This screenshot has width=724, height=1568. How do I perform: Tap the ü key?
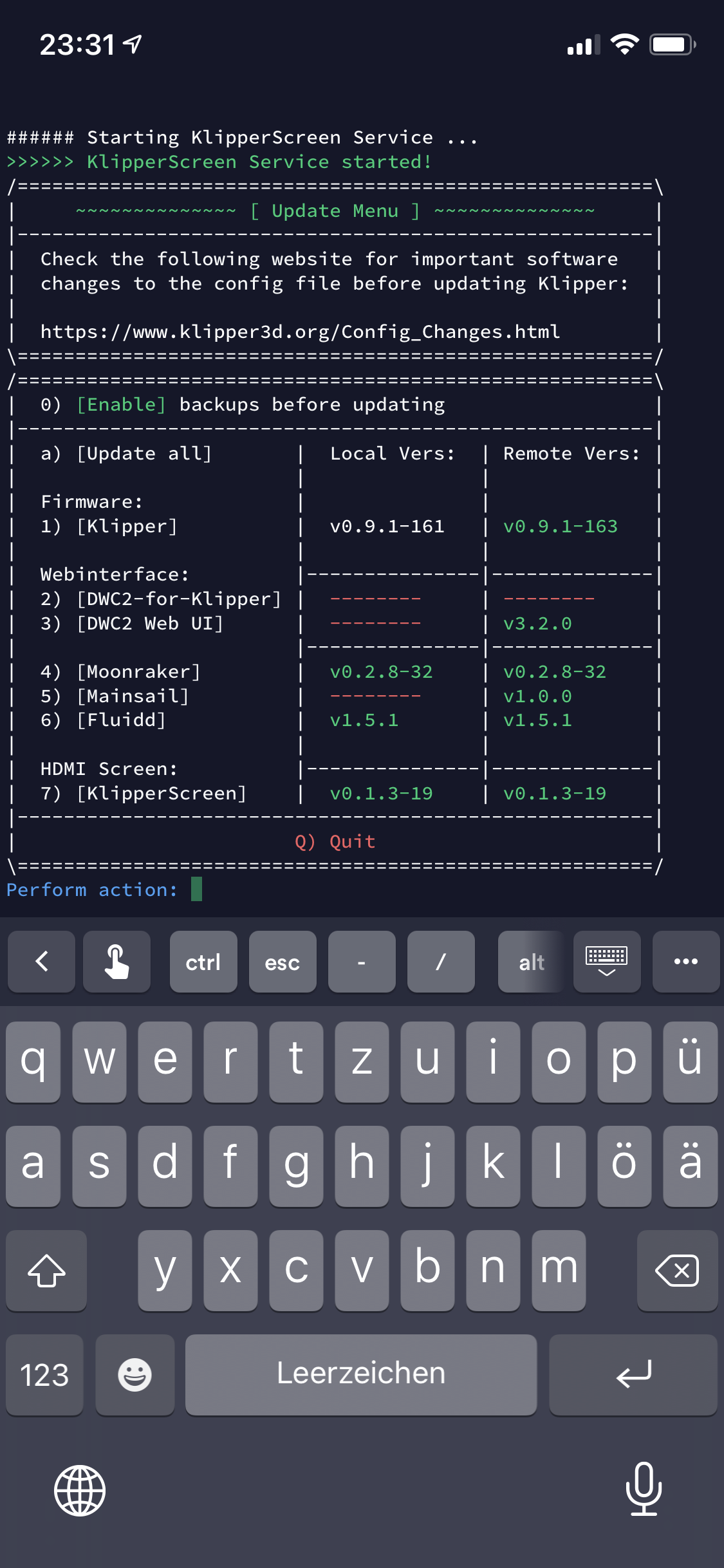point(691,1062)
